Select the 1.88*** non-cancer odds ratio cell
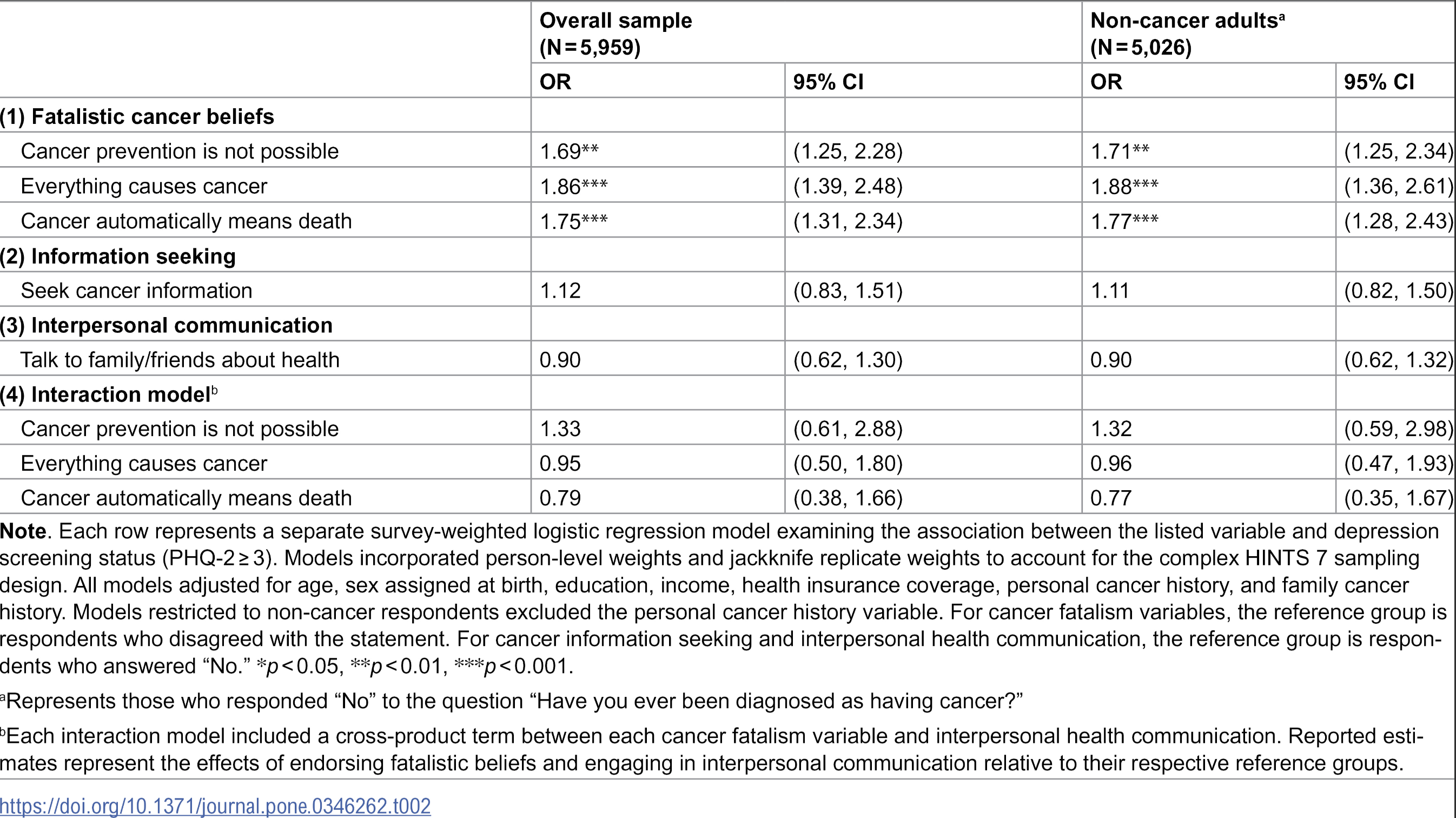This screenshot has height=818, width=1456. 1124,186
